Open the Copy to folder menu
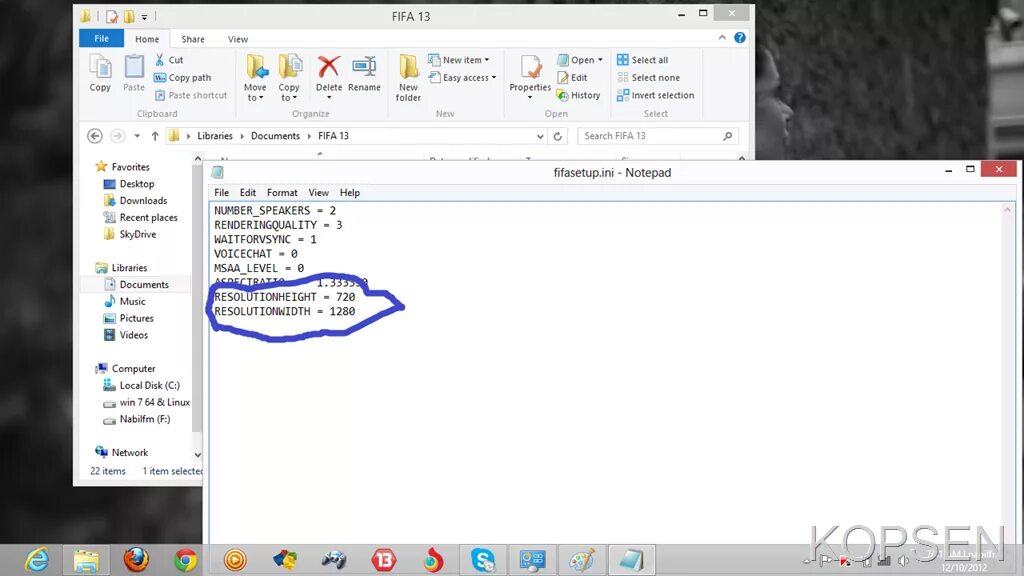Screen dimensions: 1024x576 (x=289, y=77)
